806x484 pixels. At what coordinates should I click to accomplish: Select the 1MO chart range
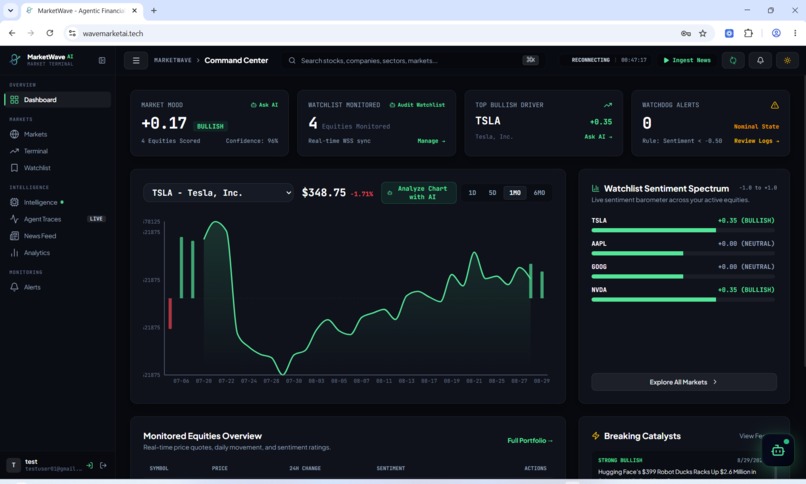(x=515, y=193)
